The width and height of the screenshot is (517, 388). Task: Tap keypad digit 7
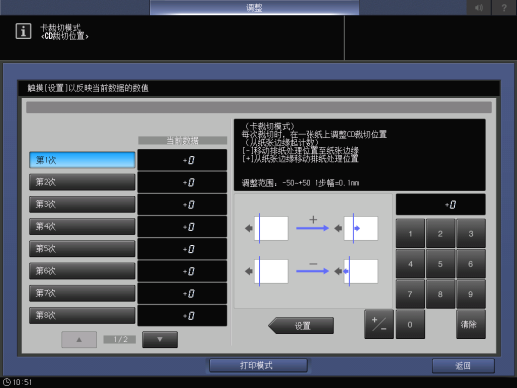410,294
